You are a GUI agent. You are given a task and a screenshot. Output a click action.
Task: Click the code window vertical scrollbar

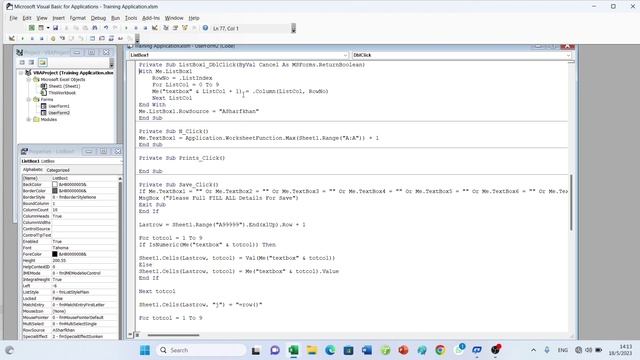pyautogui.click(x=571, y=202)
